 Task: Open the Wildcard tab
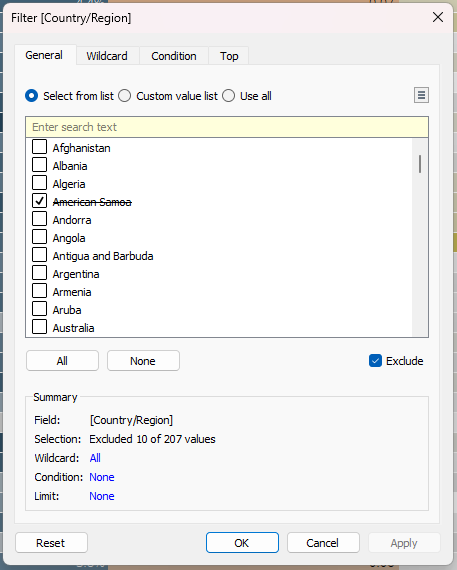tap(107, 56)
